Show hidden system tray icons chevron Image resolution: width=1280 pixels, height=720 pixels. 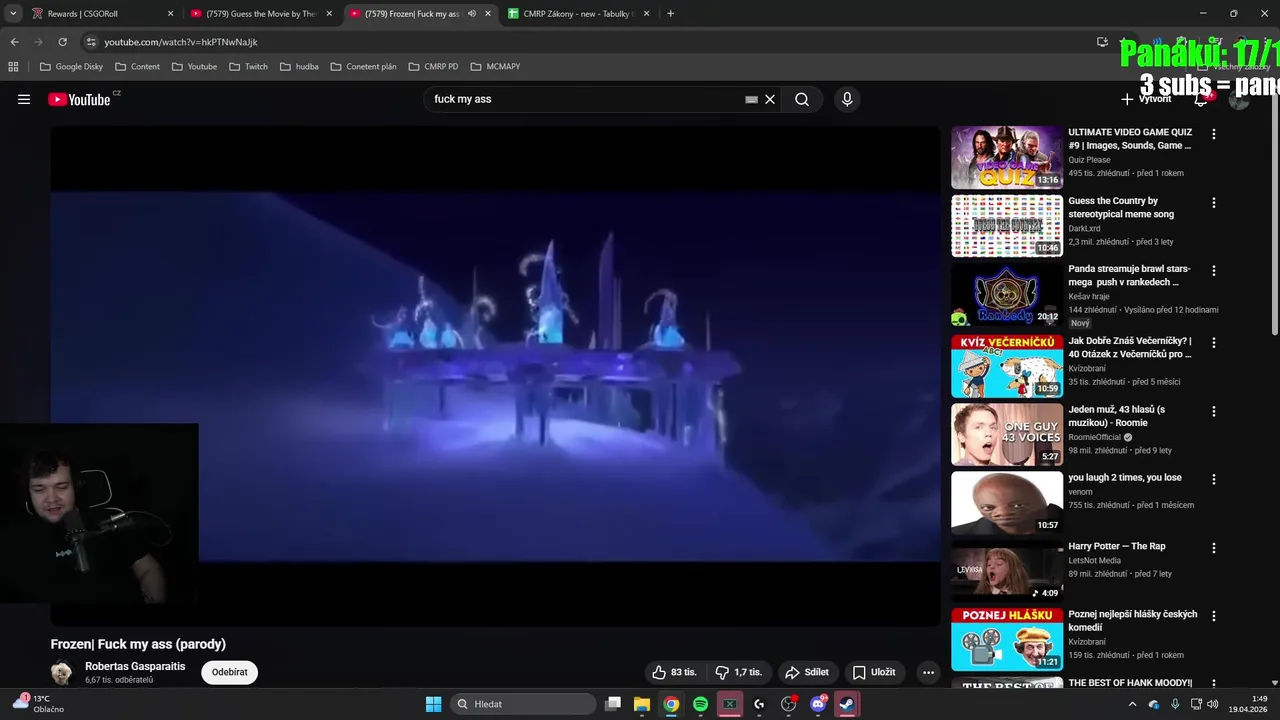point(1132,704)
